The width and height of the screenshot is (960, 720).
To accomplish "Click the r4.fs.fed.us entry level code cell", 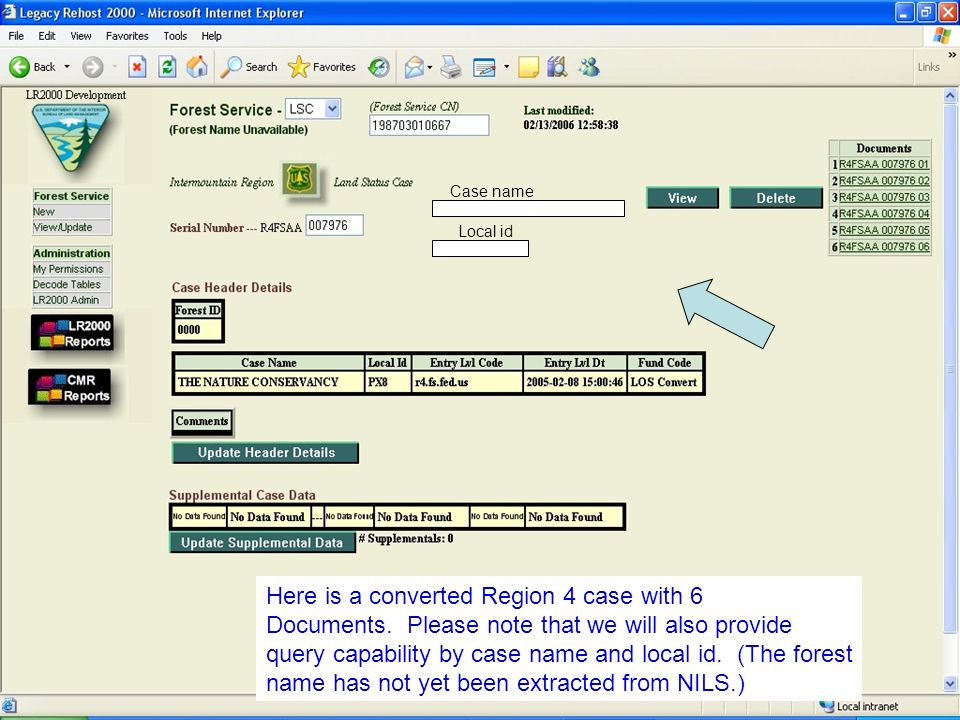I will (467, 382).
